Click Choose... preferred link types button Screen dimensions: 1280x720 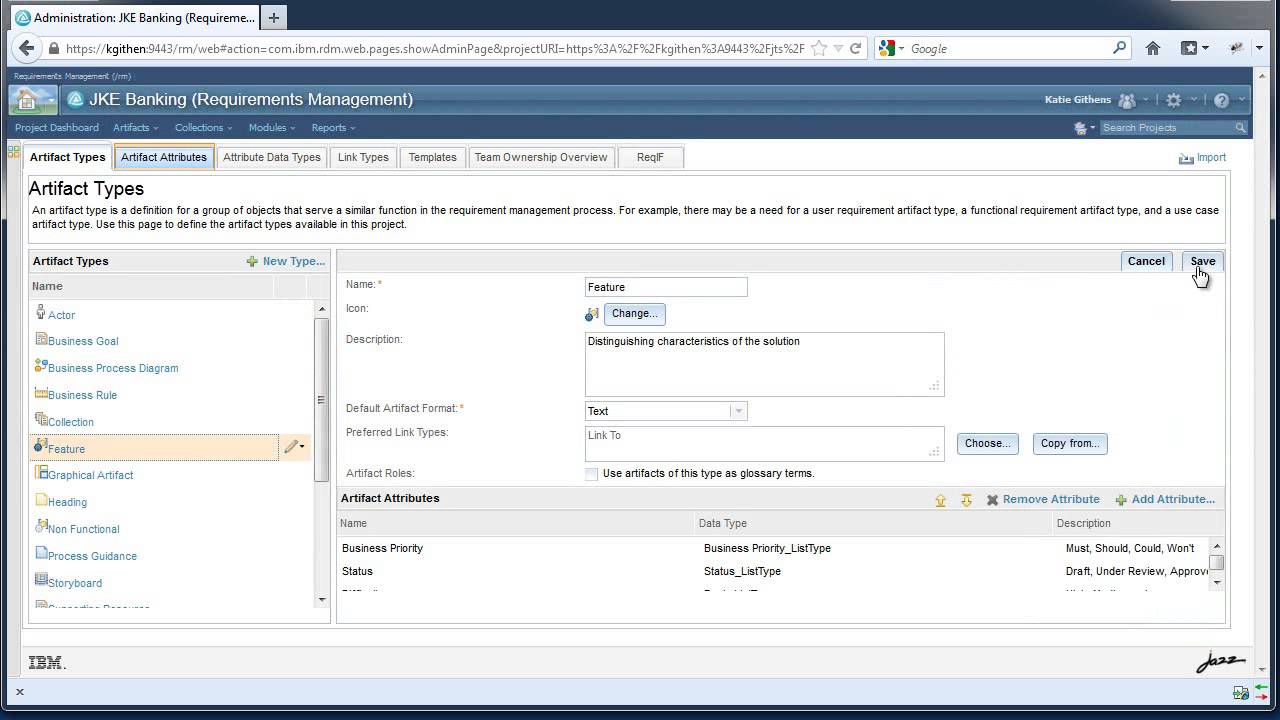[x=987, y=443]
